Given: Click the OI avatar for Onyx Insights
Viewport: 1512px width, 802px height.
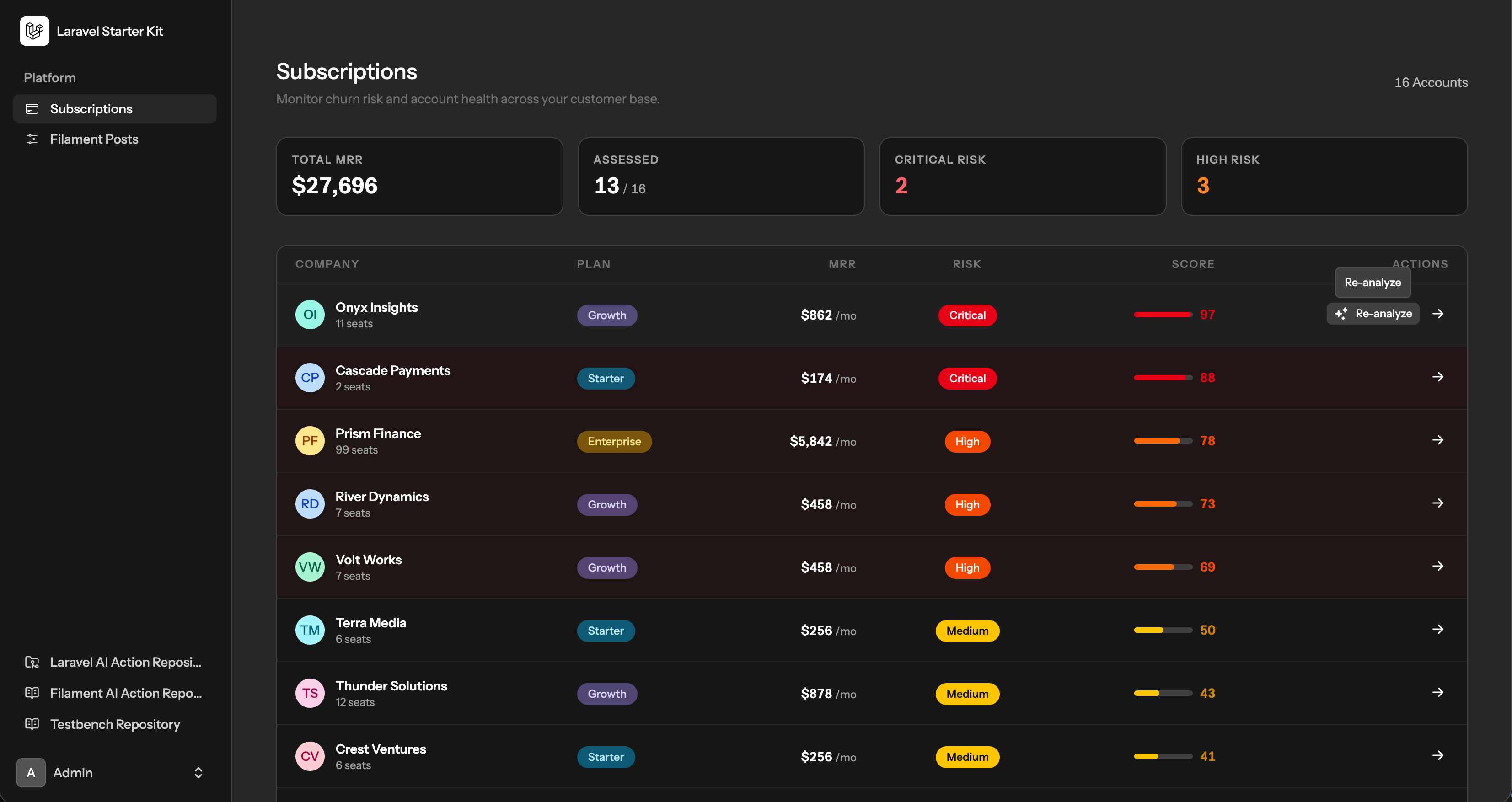Looking at the screenshot, I should [310, 315].
